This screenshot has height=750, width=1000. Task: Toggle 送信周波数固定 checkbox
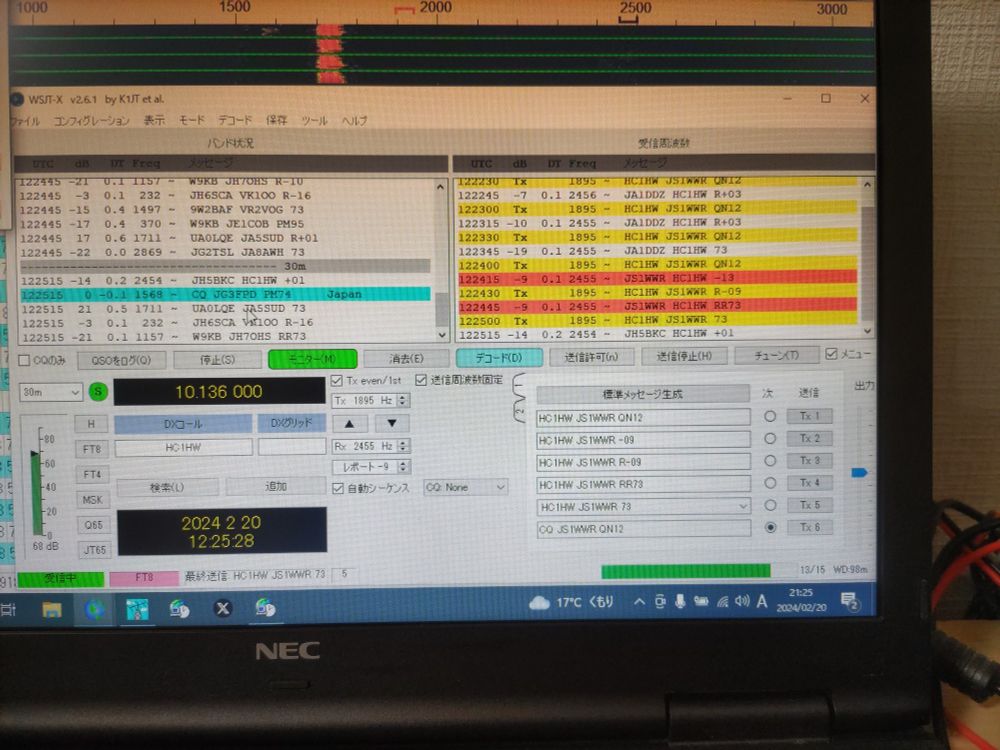coord(421,380)
